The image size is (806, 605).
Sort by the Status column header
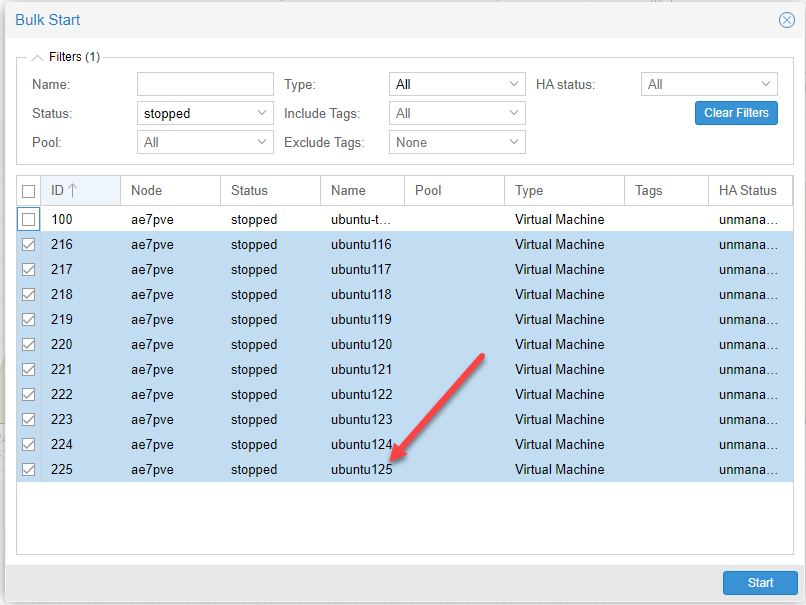click(270, 191)
